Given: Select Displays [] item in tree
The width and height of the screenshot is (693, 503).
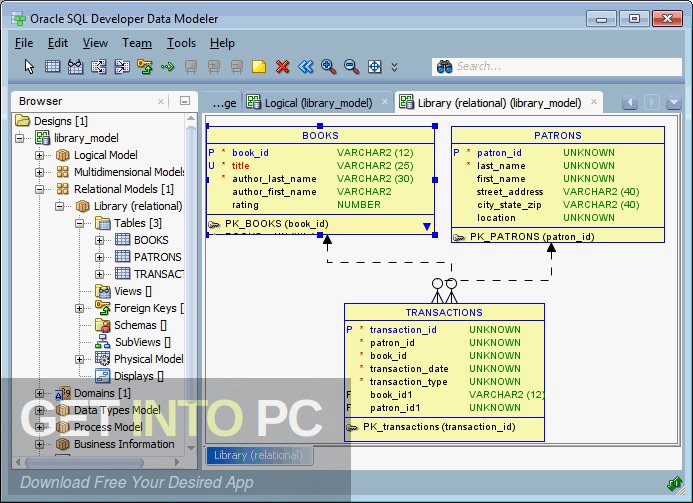Looking at the screenshot, I should pyautogui.click(x=139, y=376).
